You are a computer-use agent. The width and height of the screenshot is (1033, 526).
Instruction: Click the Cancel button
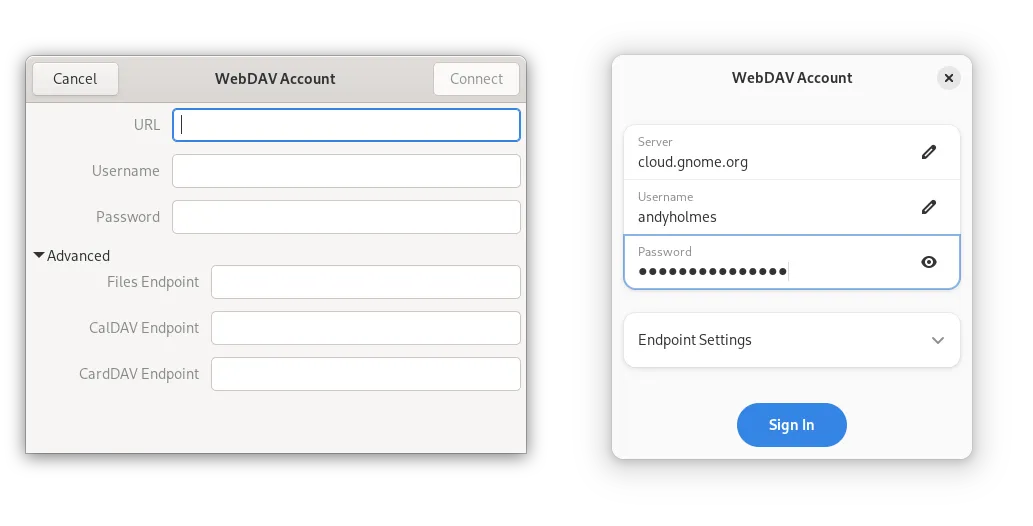[75, 79]
